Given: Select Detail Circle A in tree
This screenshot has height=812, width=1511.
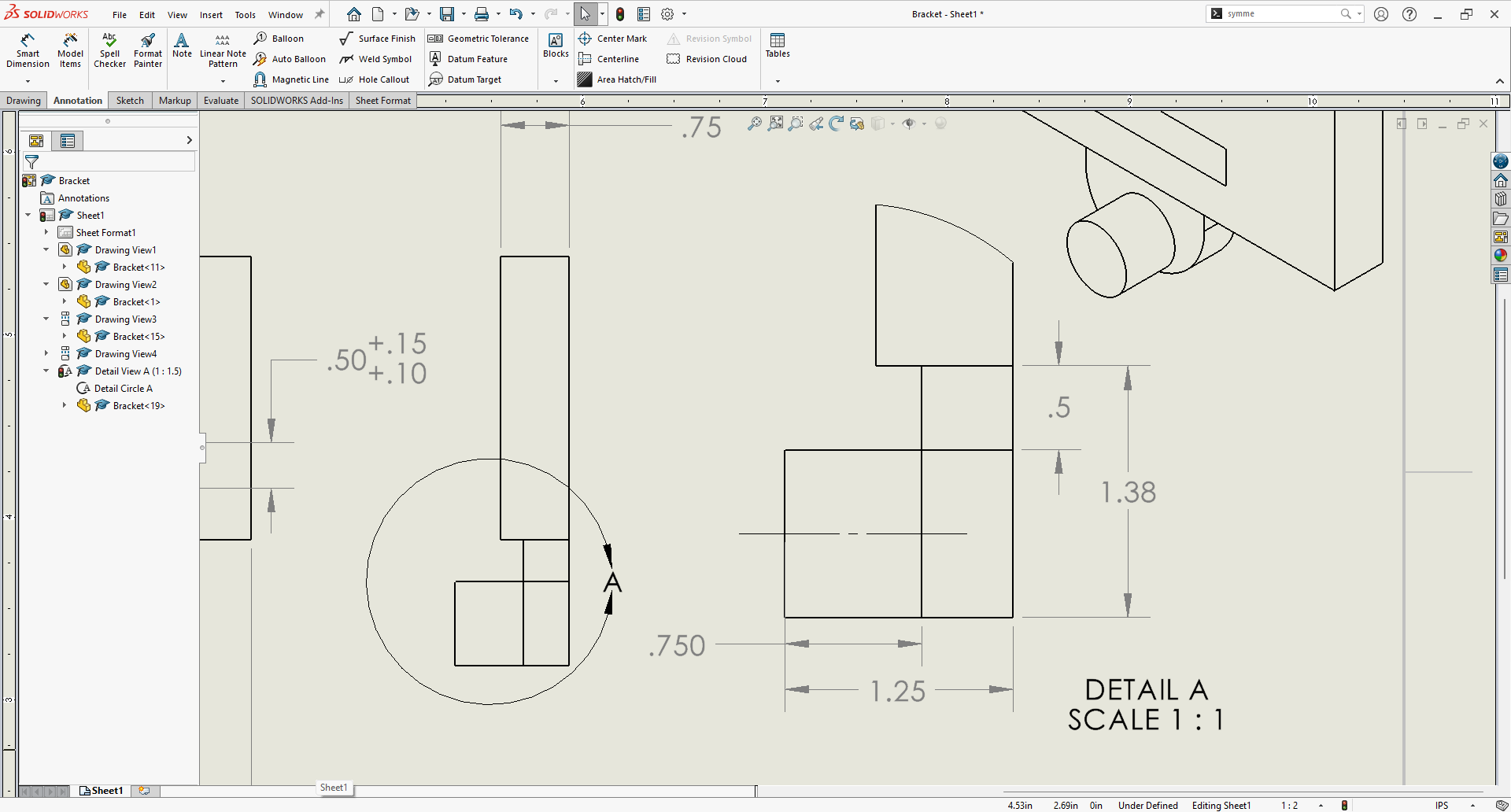Looking at the screenshot, I should (115, 388).
